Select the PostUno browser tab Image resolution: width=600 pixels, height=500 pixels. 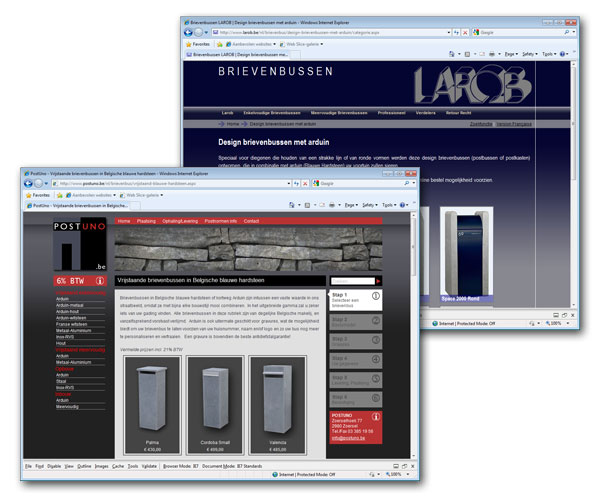77,205
